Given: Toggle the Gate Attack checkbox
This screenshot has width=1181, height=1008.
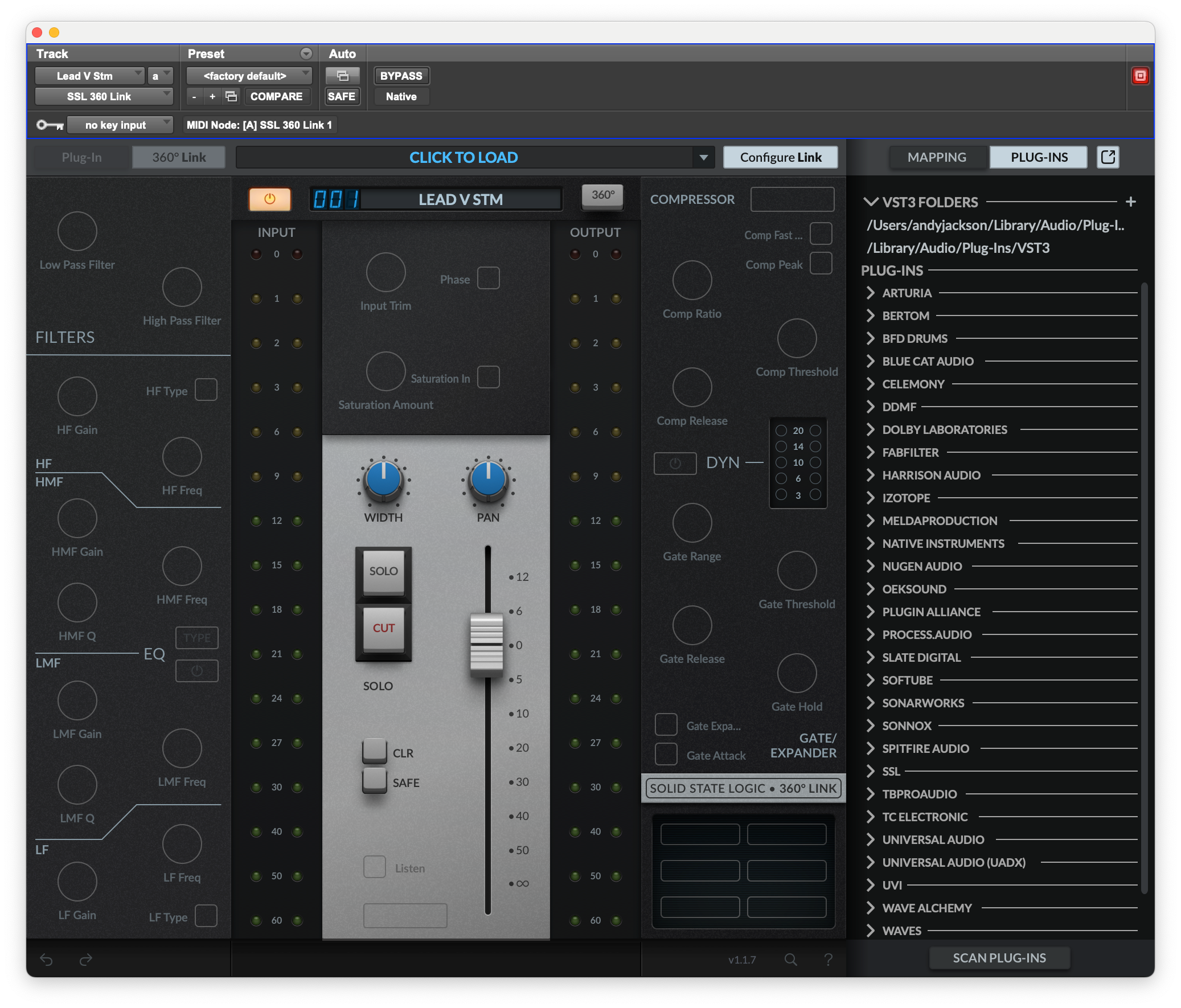Looking at the screenshot, I should click(666, 754).
